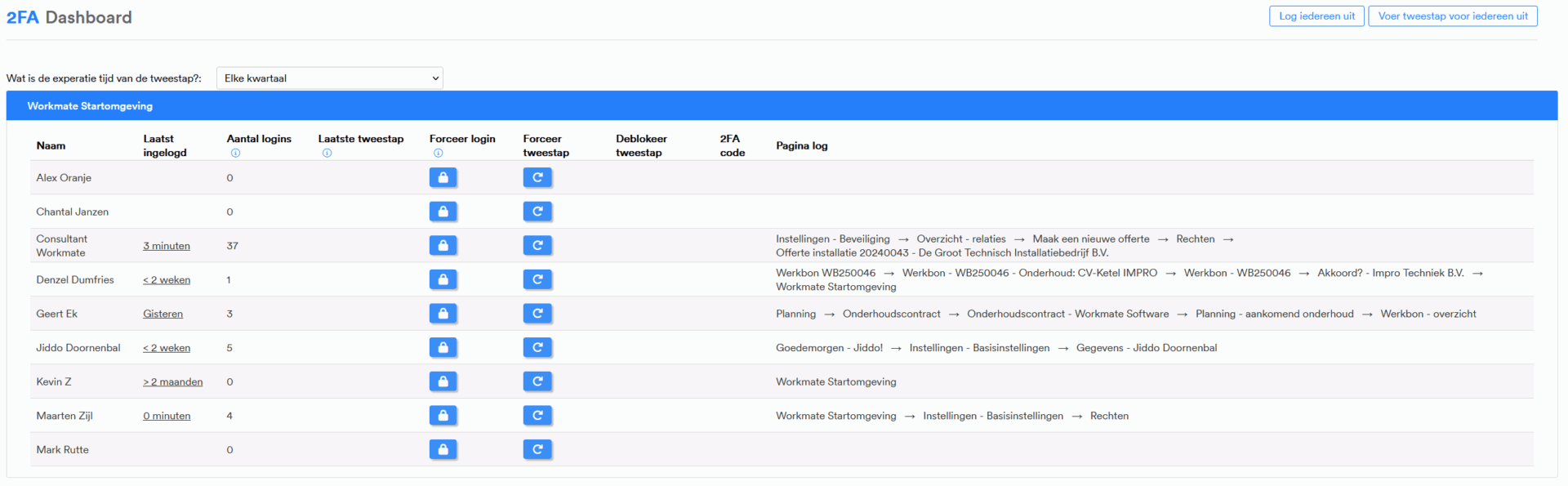Force two-step for Denzel Dumfries refresh icon

coord(537,279)
